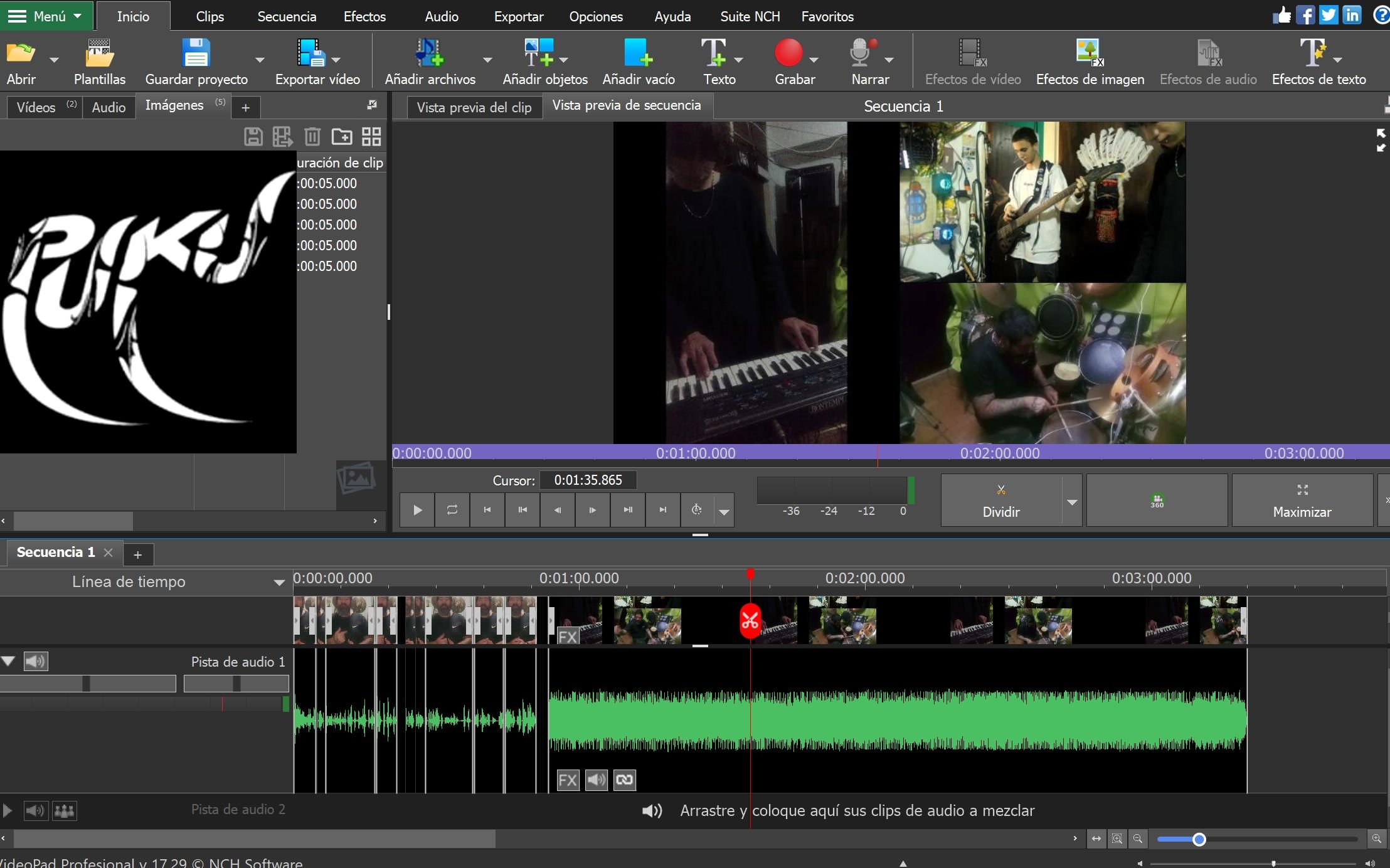Click the link icon on audio clip
The height and width of the screenshot is (868, 1390).
click(x=624, y=780)
